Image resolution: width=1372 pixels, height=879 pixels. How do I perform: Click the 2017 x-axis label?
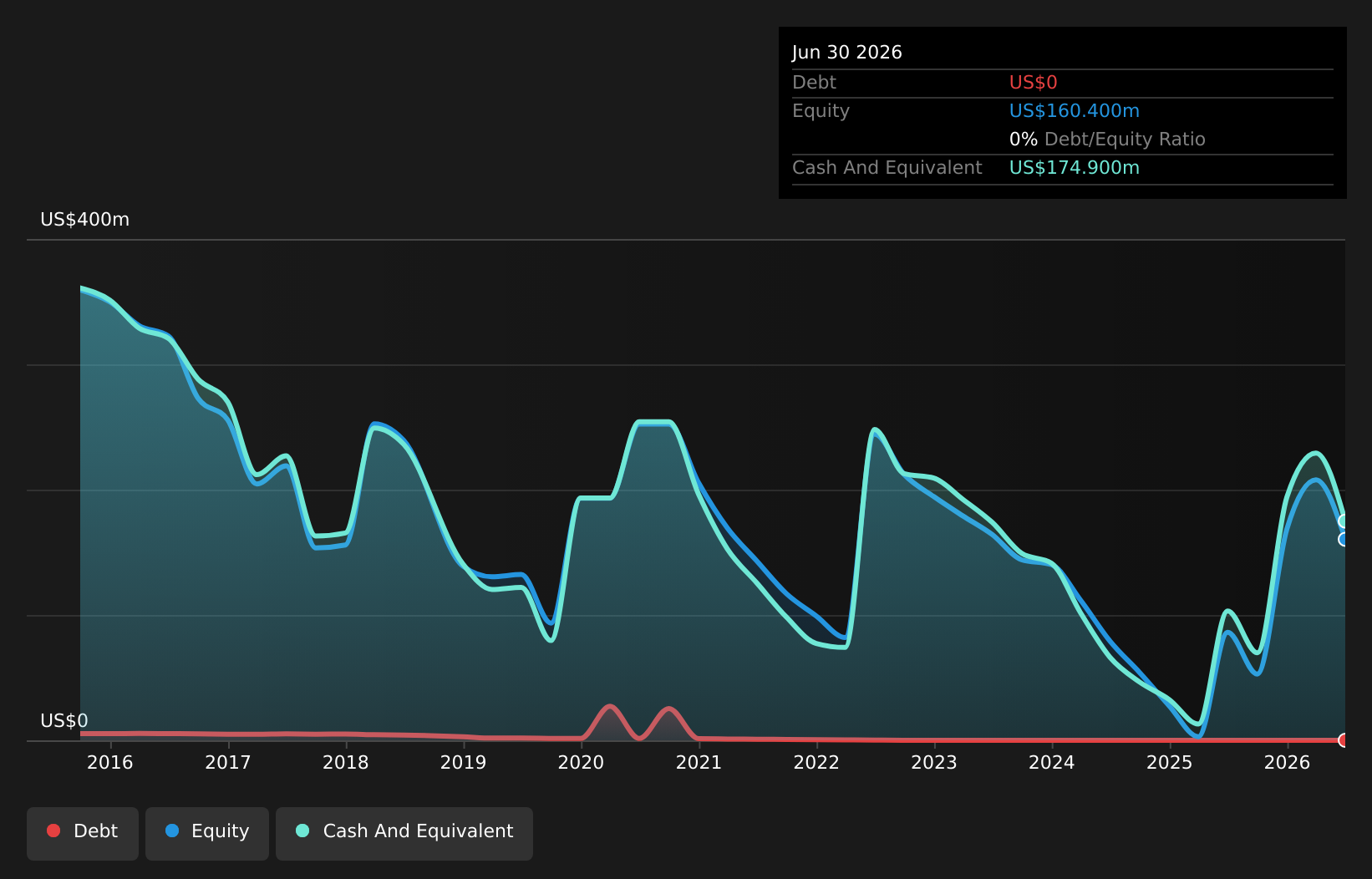coord(228,762)
